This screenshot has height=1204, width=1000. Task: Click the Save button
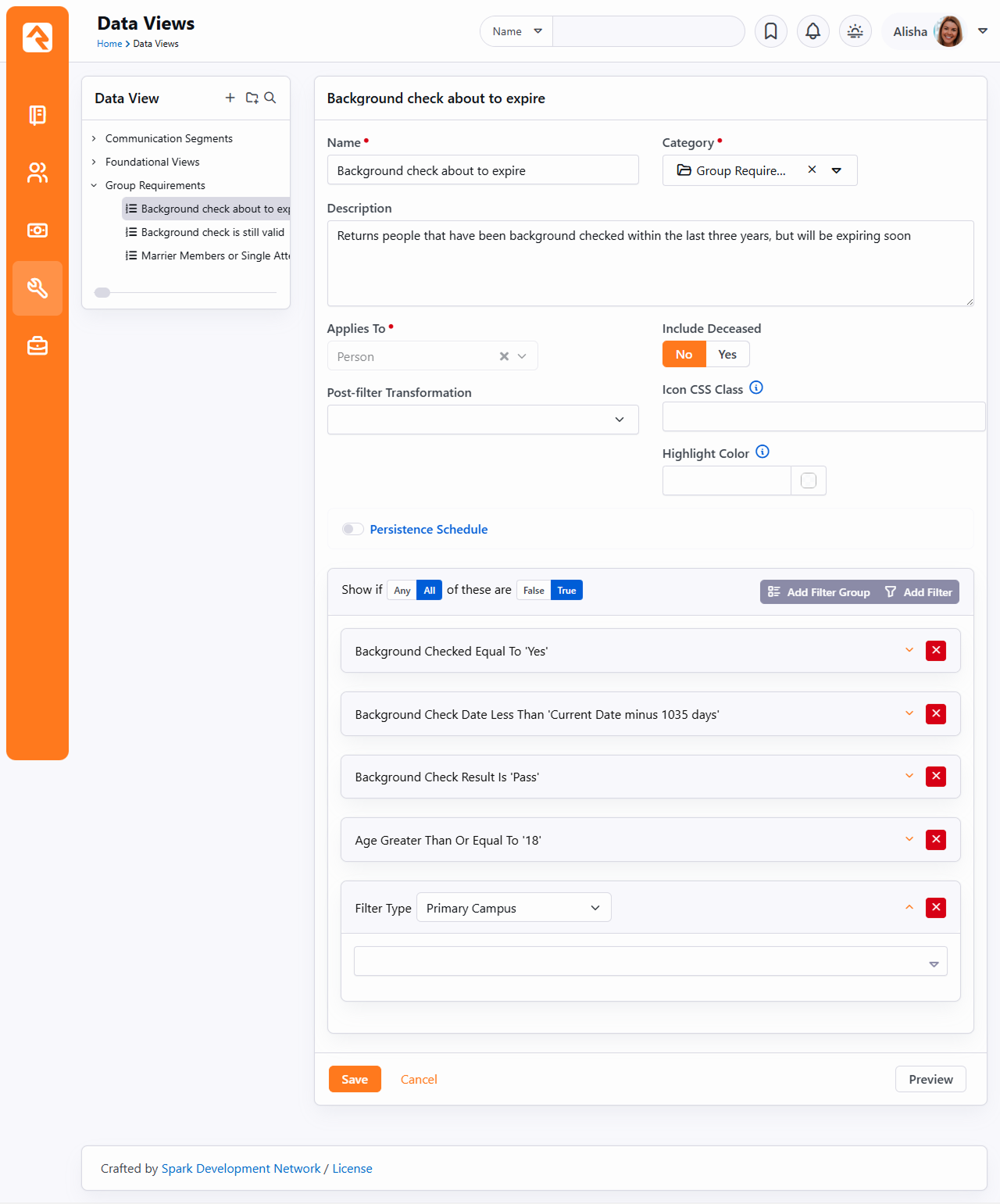coord(354,1079)
